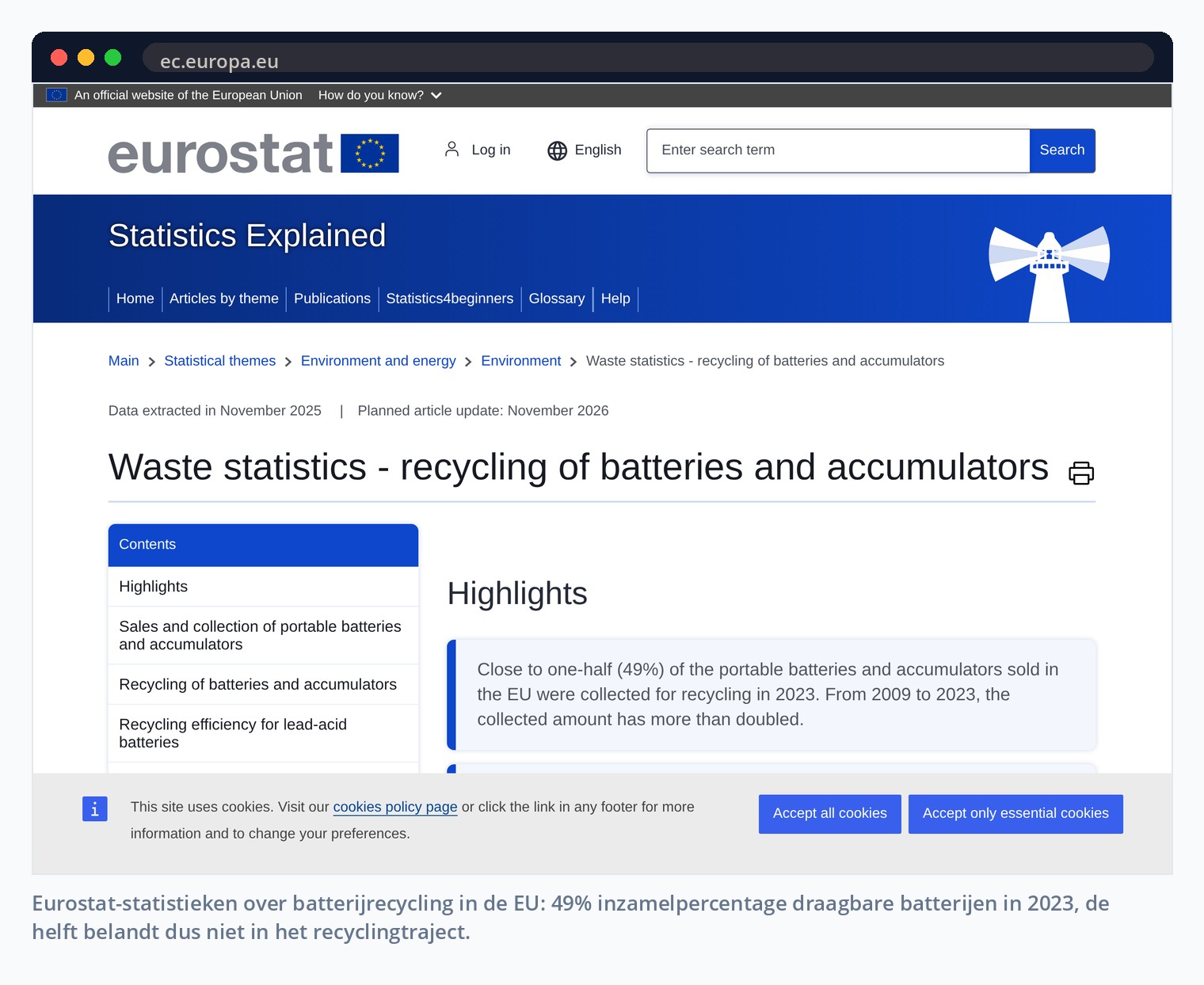Open 'Sales and collection of portable batteries' section
The width and height of the screenshot is (1204, 985).
click(x=263, y=635)
